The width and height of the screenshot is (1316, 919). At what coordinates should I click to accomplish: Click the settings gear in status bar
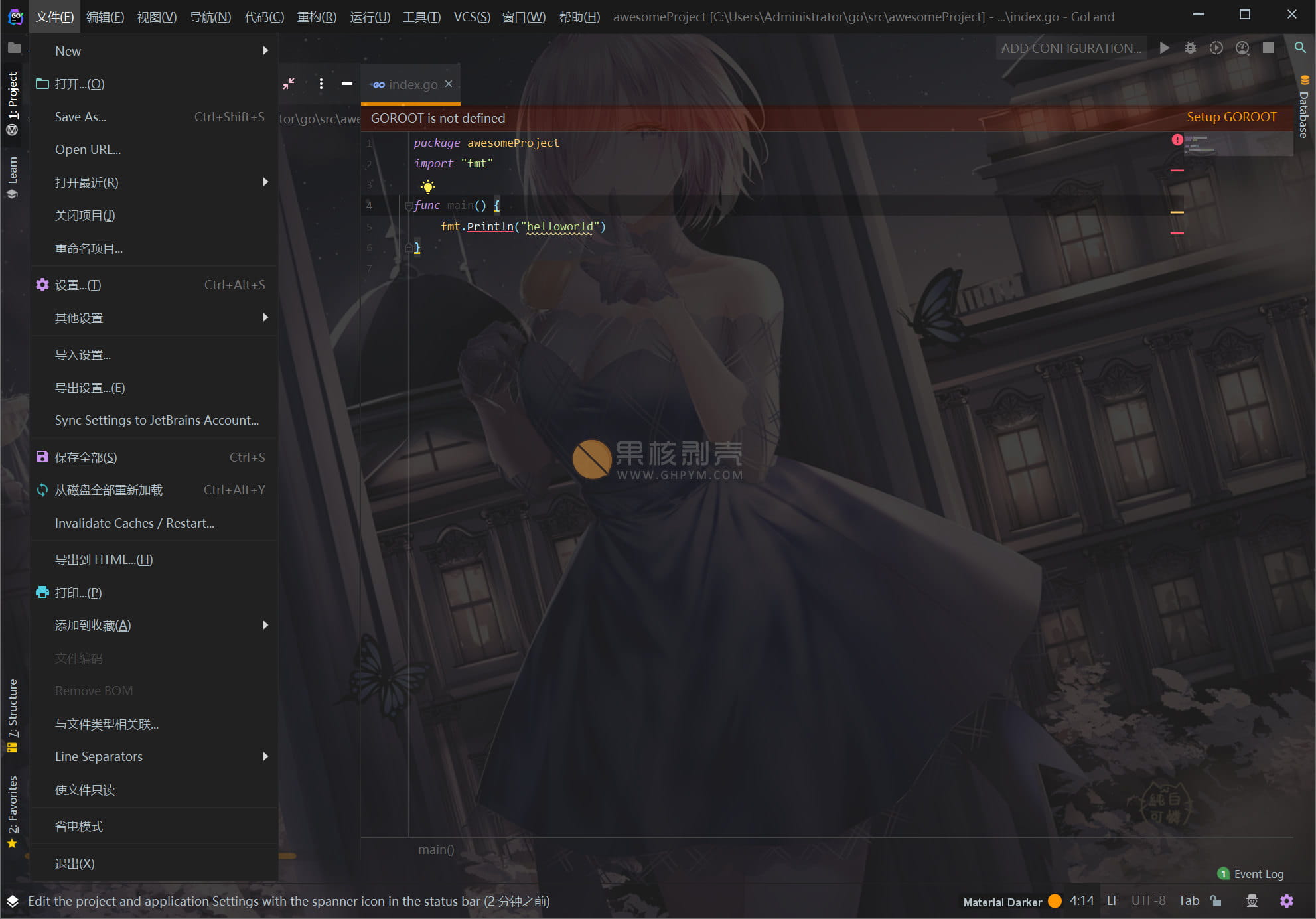tap(1287, 901)
